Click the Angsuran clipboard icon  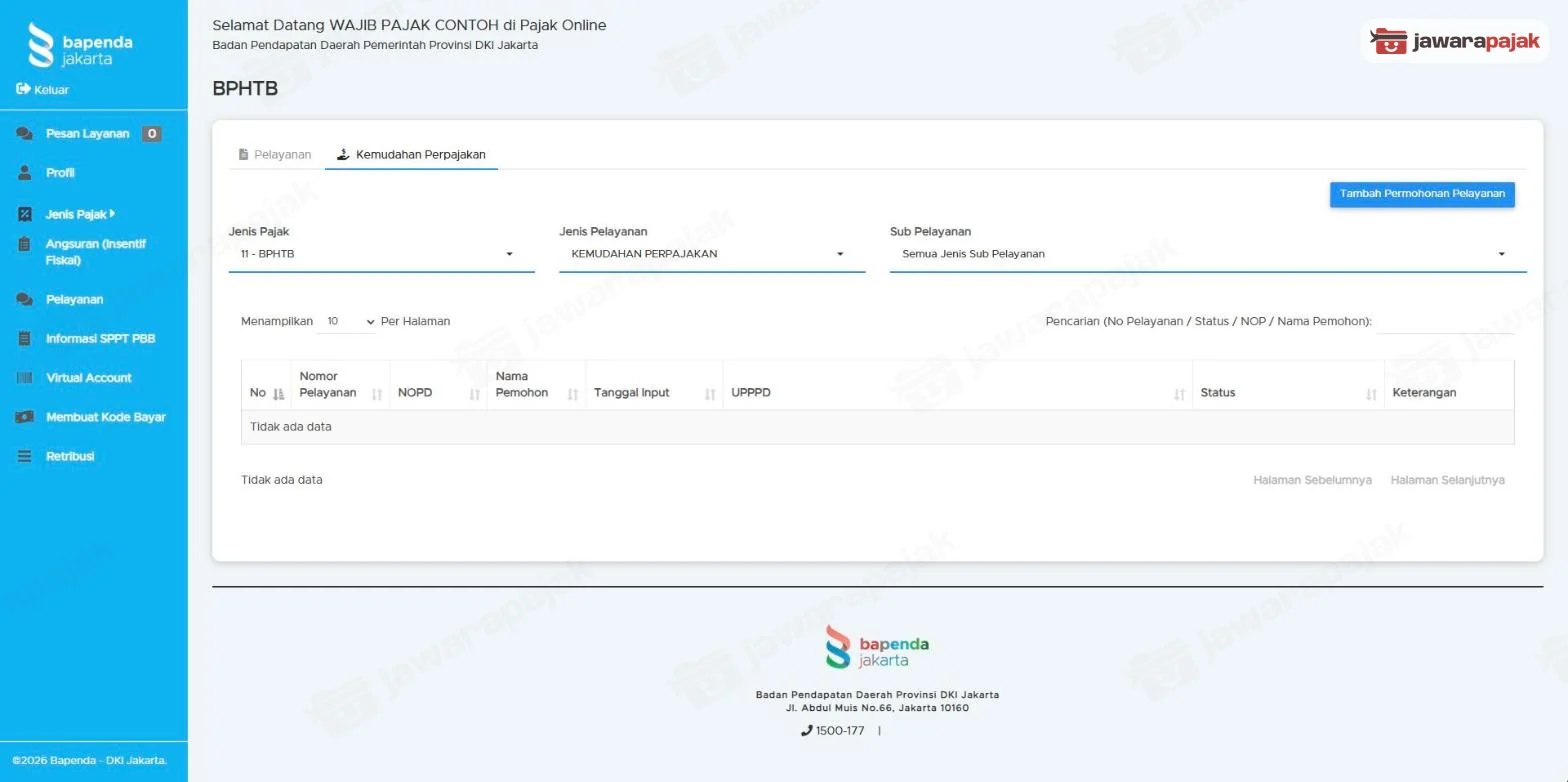pyautogui.click(x=25, y=244)
